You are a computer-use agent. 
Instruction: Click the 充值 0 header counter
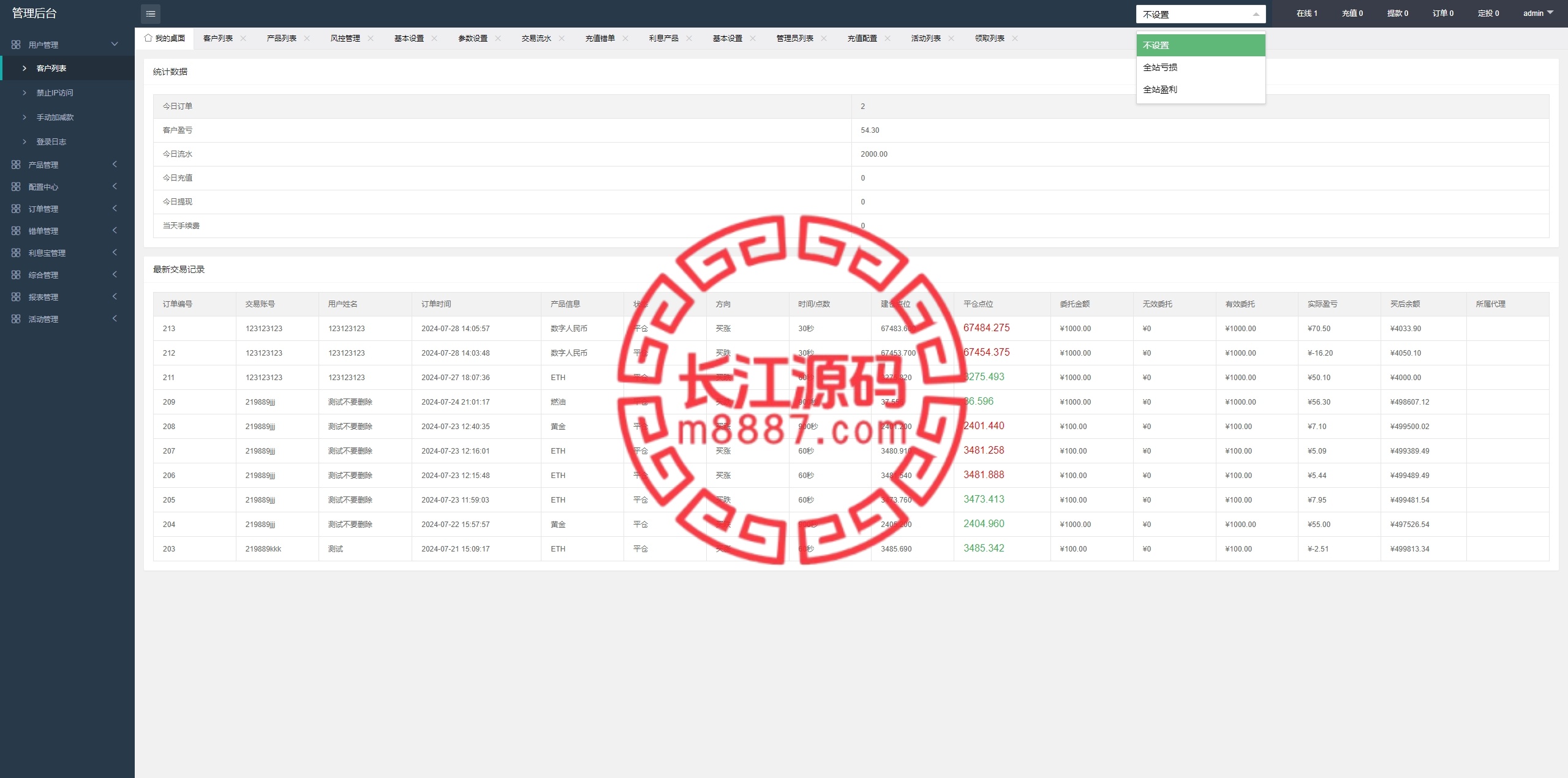tap(1352, 13)
